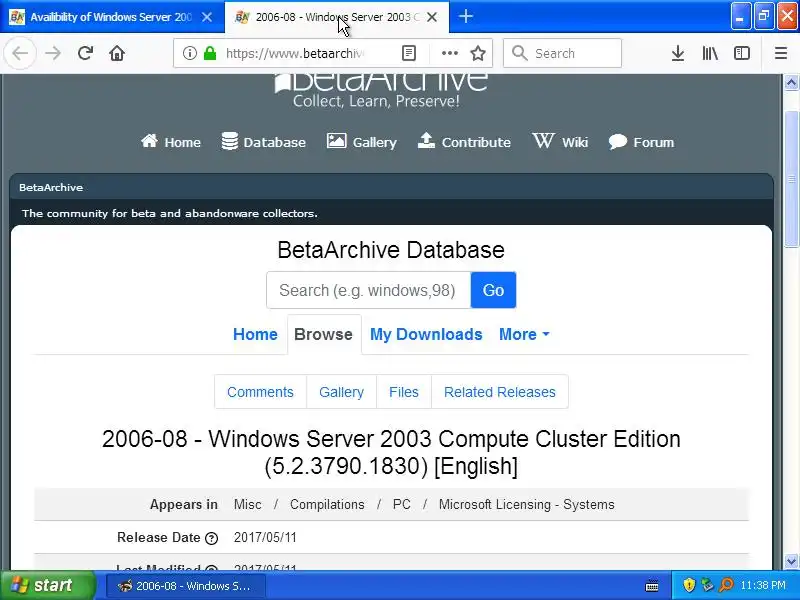
Task: Click the Firefox taskbar window button
Action: click(186, 586)
